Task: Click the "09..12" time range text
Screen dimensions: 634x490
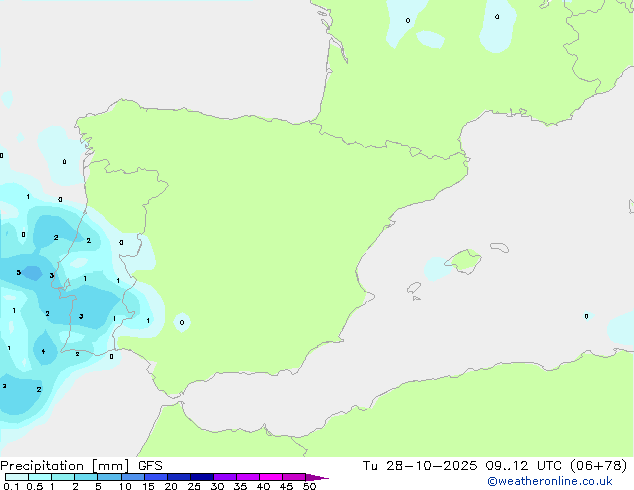Action: (507, 466)
